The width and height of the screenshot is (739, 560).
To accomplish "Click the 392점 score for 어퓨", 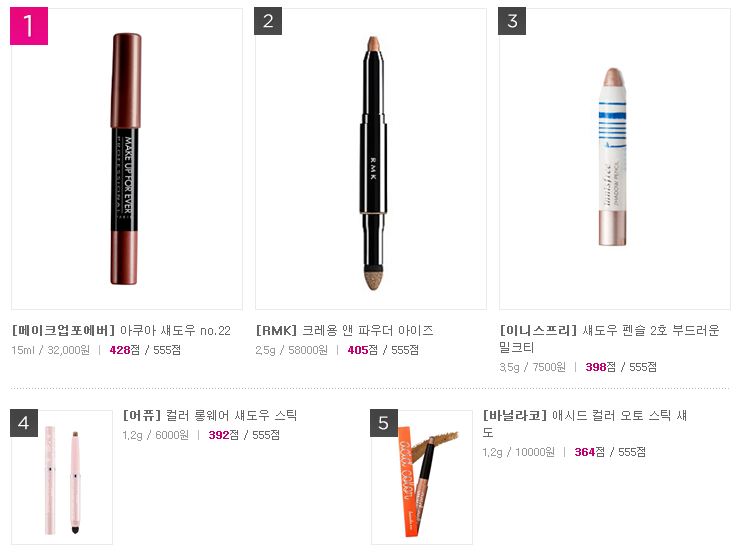I will (x=223, y=435).
